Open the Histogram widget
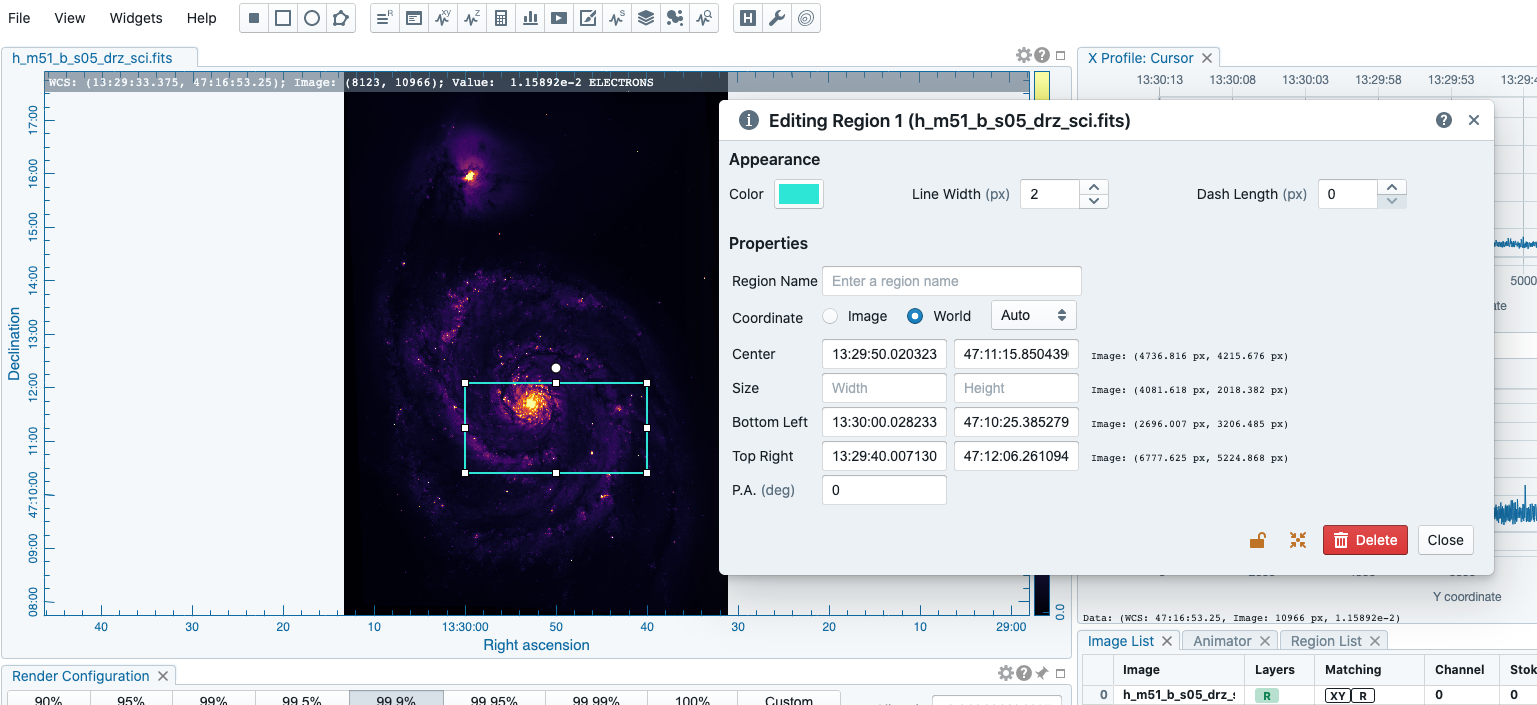 530,17
